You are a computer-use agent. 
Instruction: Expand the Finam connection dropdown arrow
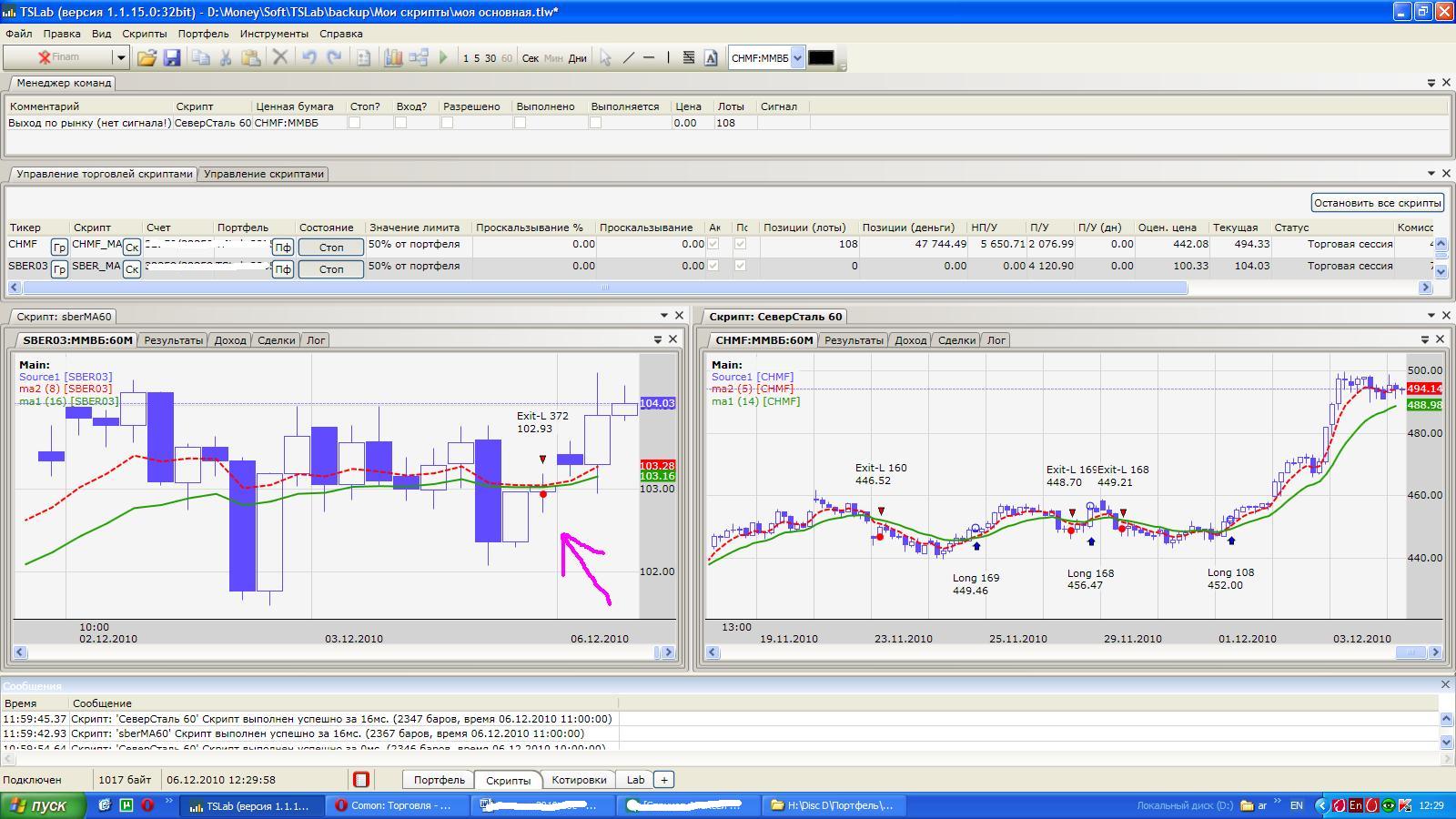click(x=120, y=57)
